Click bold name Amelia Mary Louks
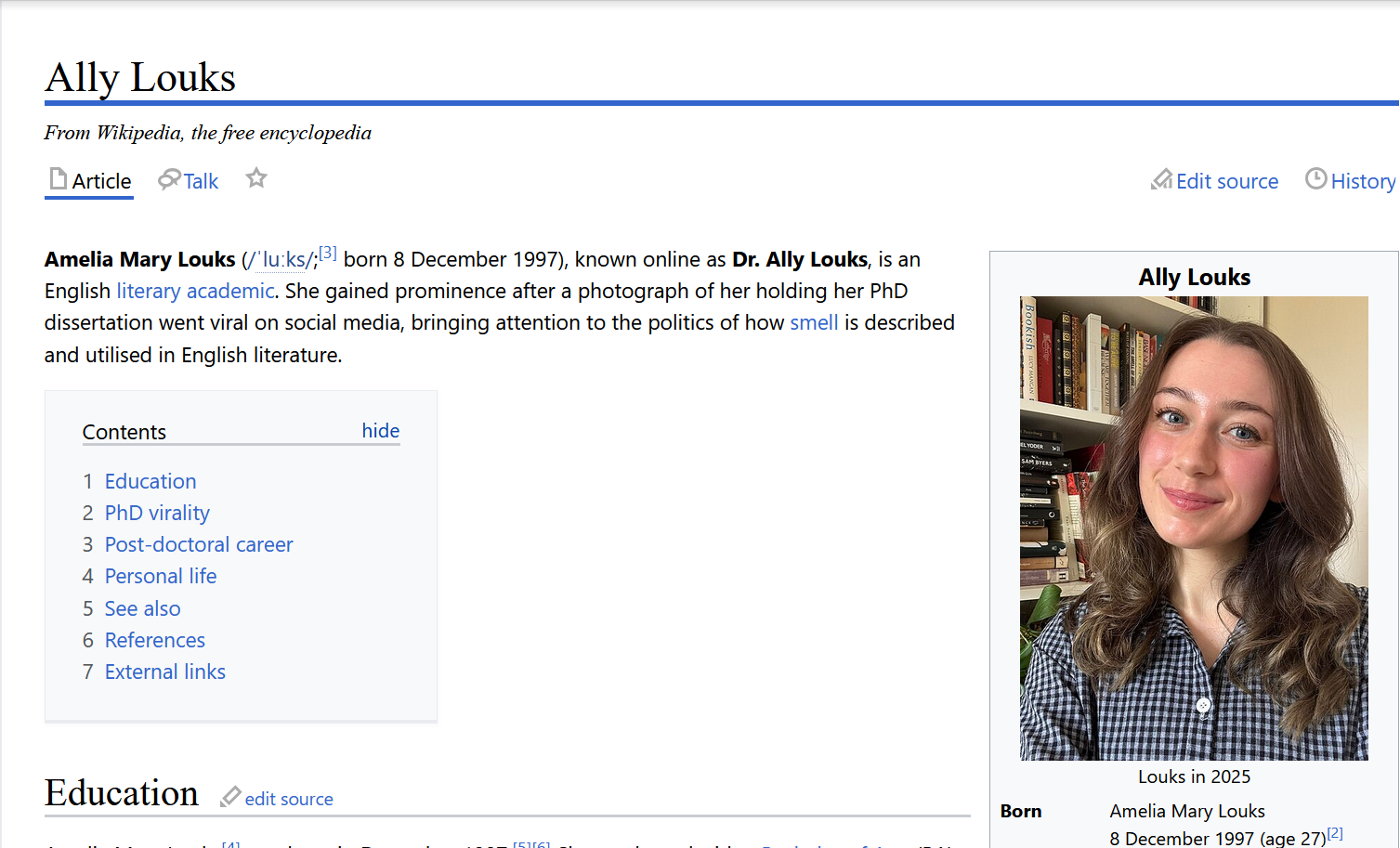Image resolution: width=1400 pixels, height=848 pixels. pyautogui.click(x=140, y=259)
